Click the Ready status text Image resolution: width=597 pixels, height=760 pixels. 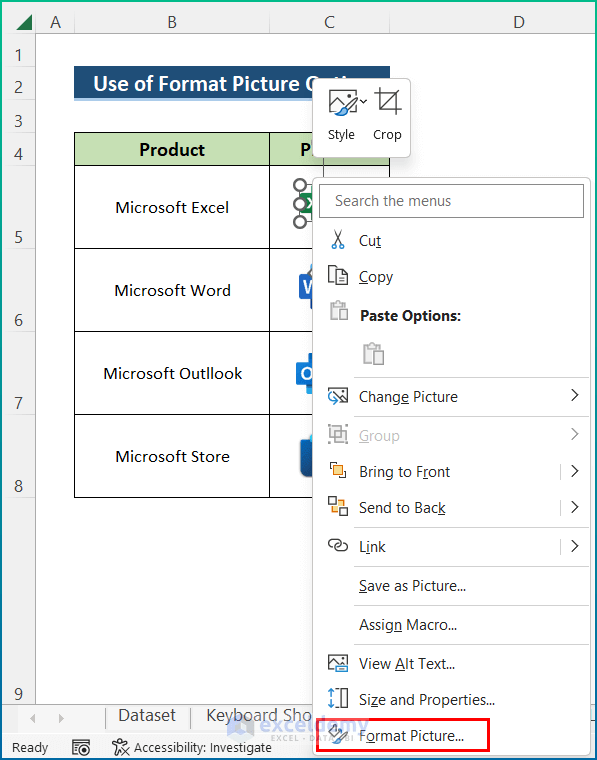30,747
